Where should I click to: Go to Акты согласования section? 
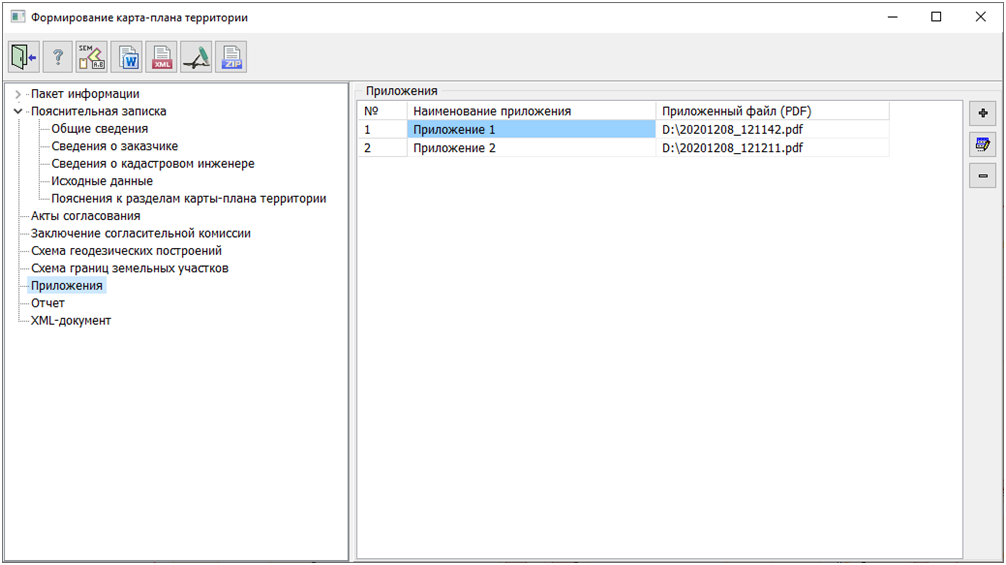tap(85, 216)
